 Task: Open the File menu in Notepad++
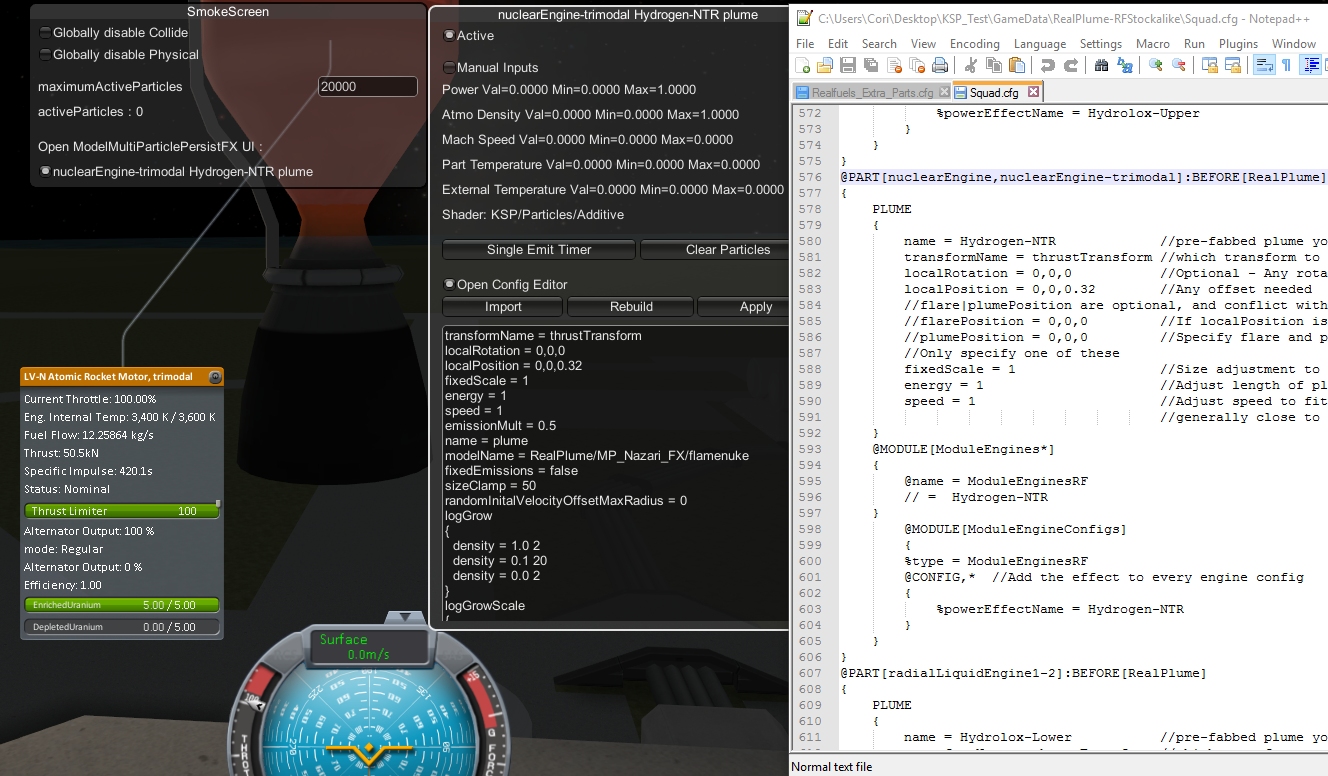coord(805,44)
